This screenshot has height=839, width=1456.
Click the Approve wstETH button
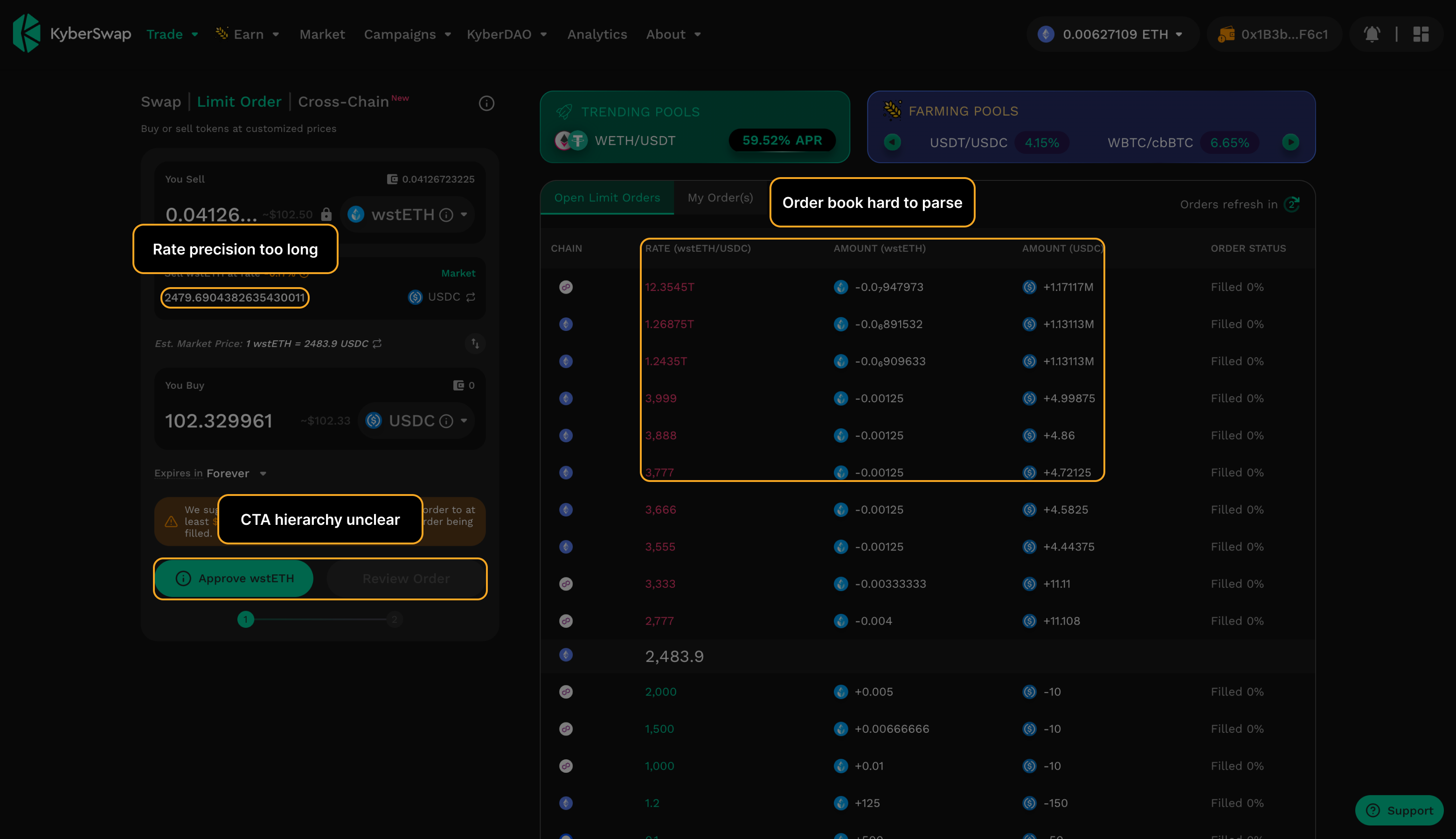pos(235,578)
